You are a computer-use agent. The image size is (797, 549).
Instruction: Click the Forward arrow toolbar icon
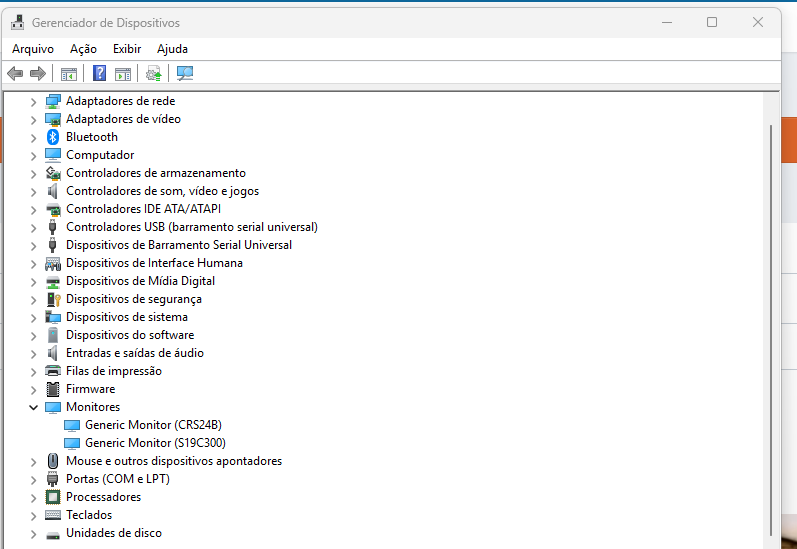38,74
